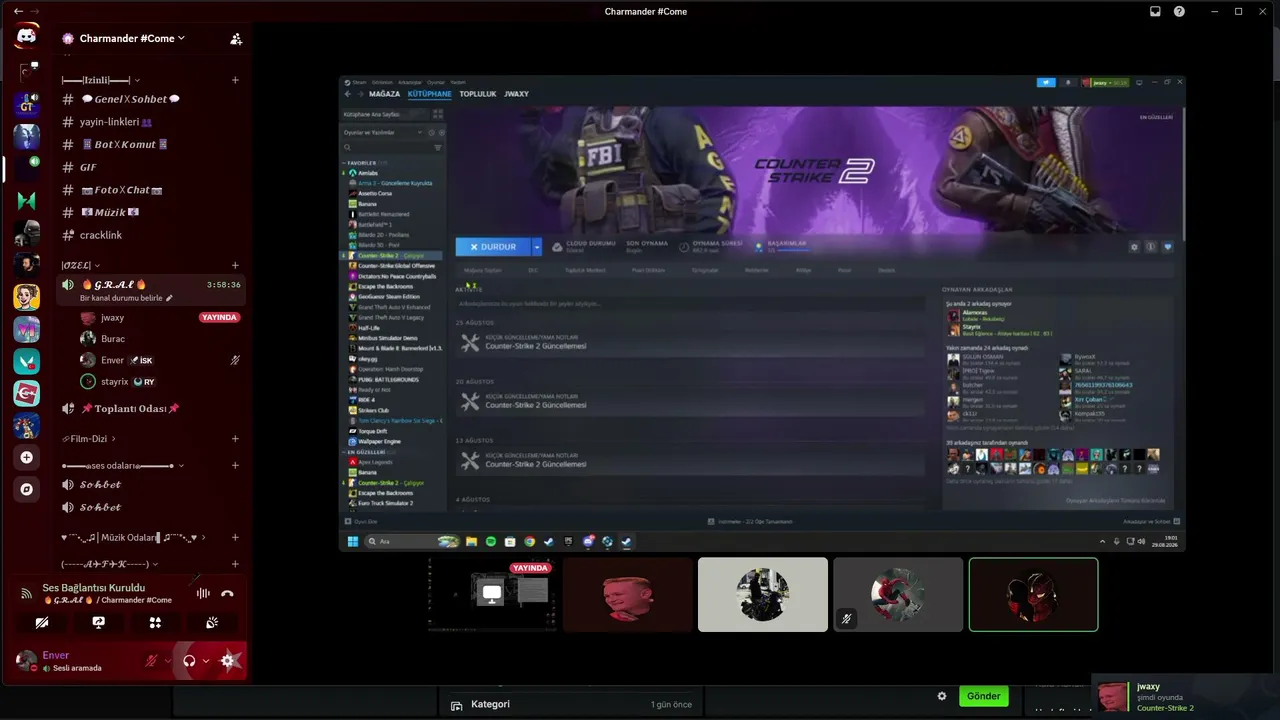Toggle headphone deafen in the user panel

click(x=189, y=660)
